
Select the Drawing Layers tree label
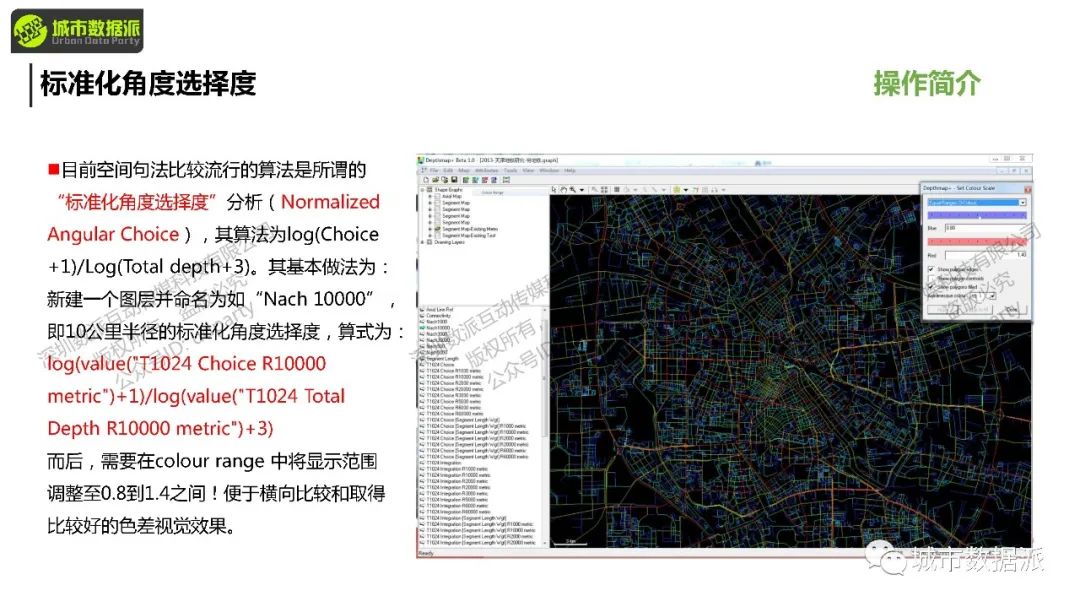[x=449, y=242]
